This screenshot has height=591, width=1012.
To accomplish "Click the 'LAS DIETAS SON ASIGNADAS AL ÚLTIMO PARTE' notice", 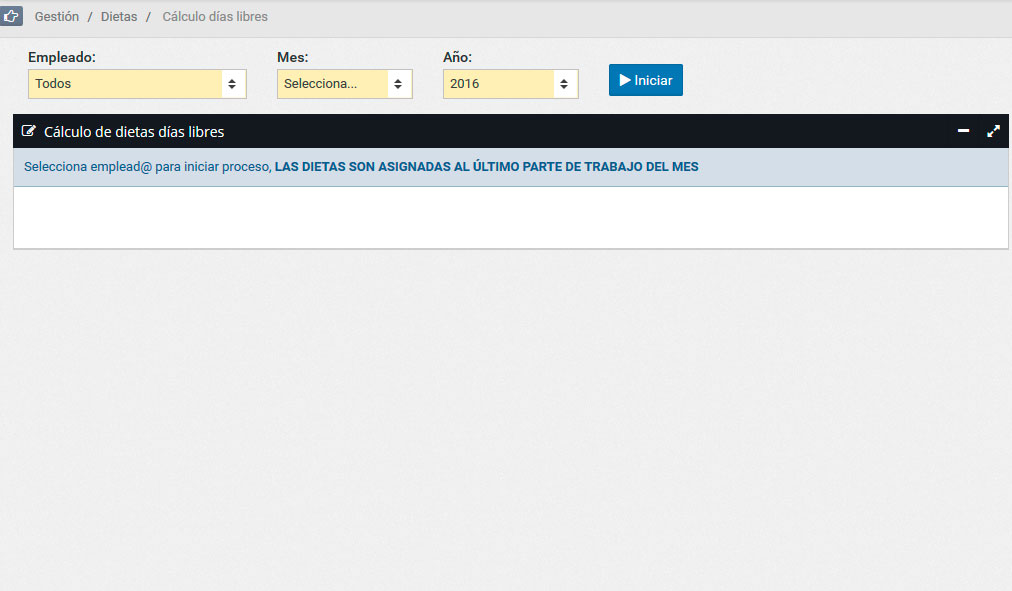I will coord(487,166).
